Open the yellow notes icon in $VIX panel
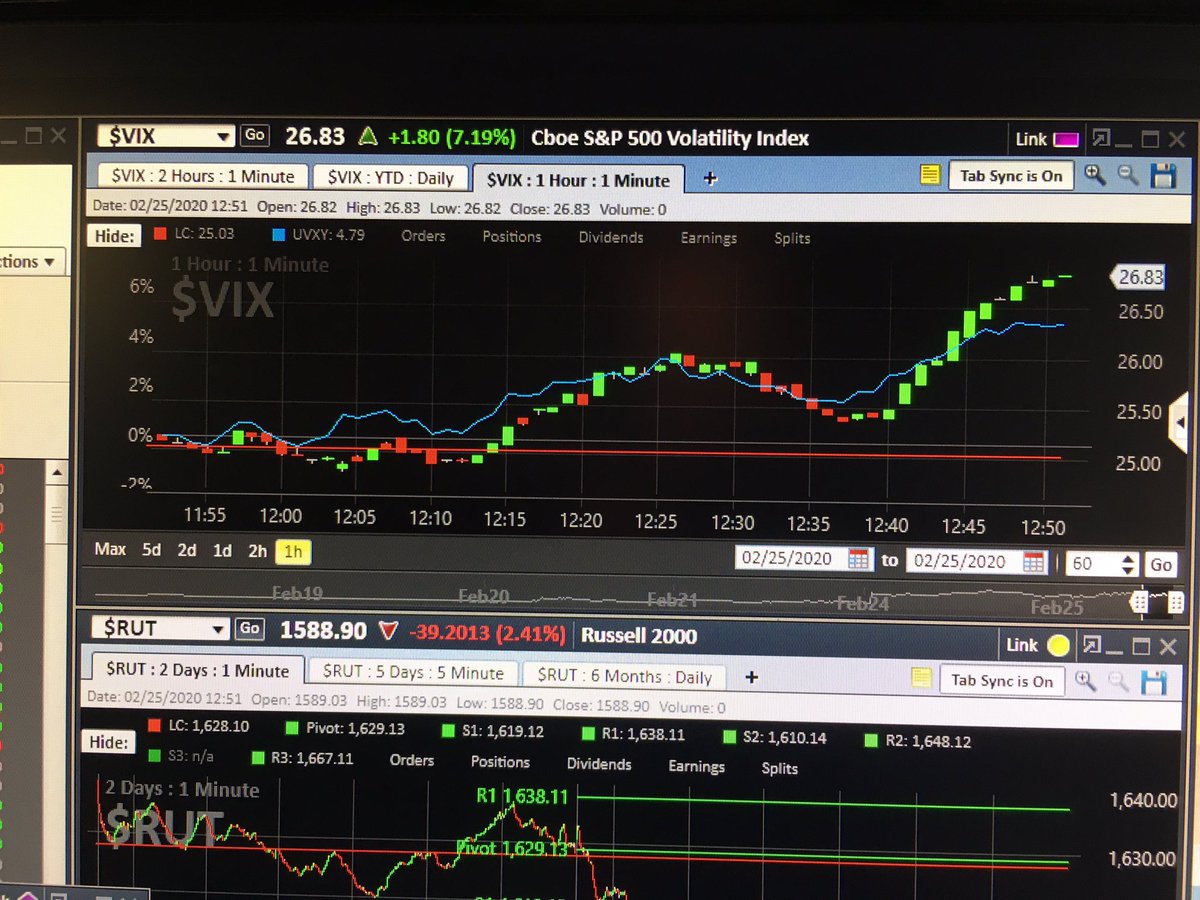The width and height of the screenshot is (1200, 900). 930,175
